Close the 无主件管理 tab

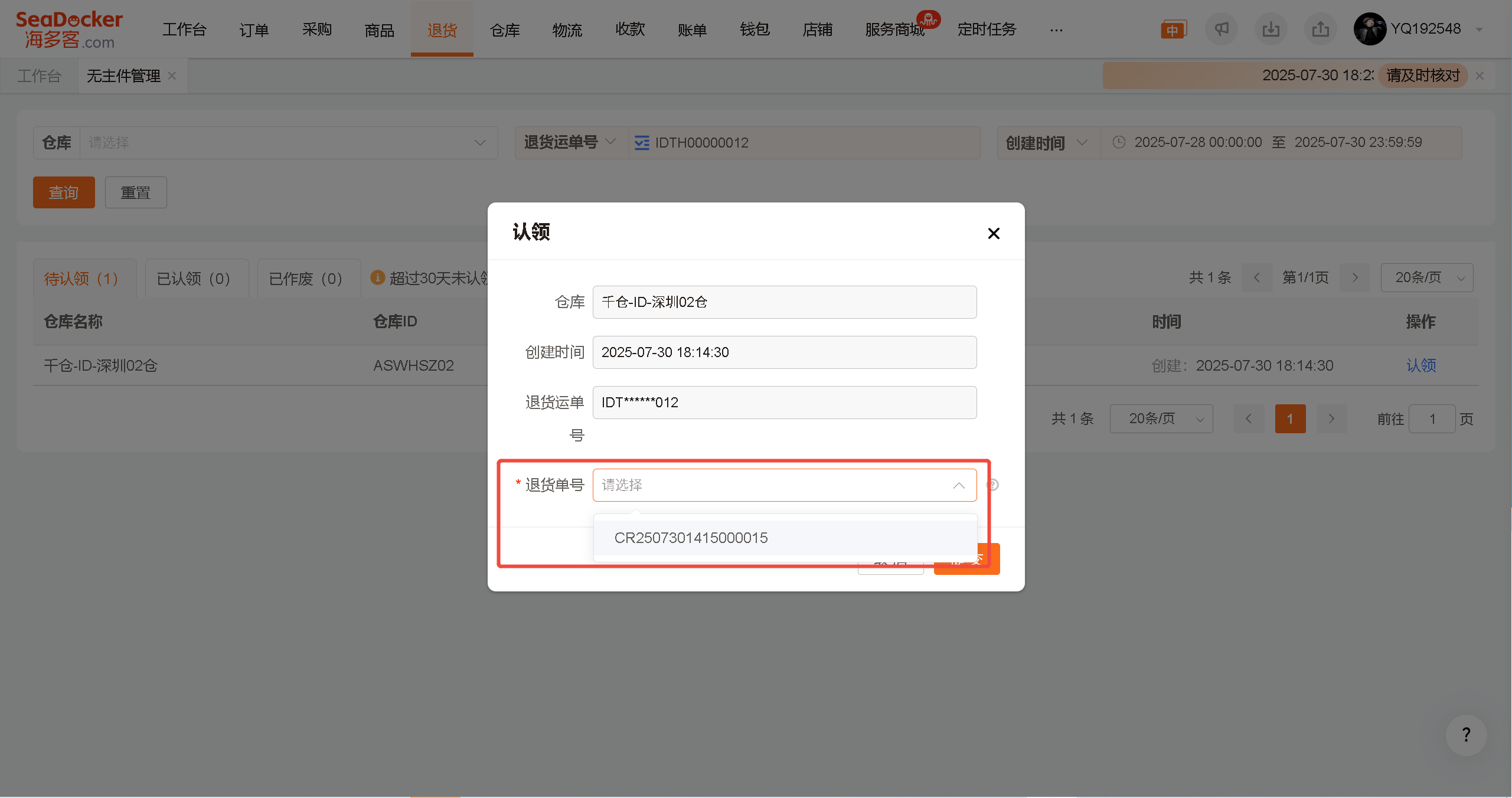[x=172, y=76]
